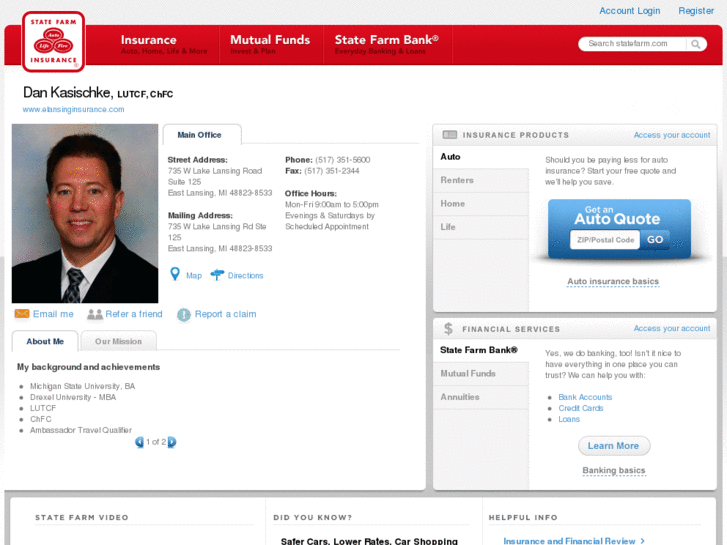Open the Insurance menu
Screen dimensions: 727x545
(164, 45)
